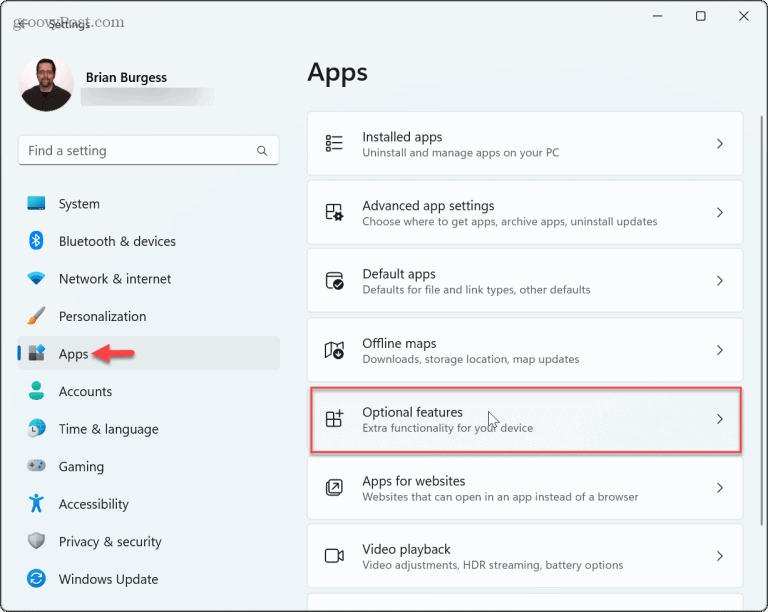Close the Settings window
Screen dimensions: 768x612
(744, 16)
